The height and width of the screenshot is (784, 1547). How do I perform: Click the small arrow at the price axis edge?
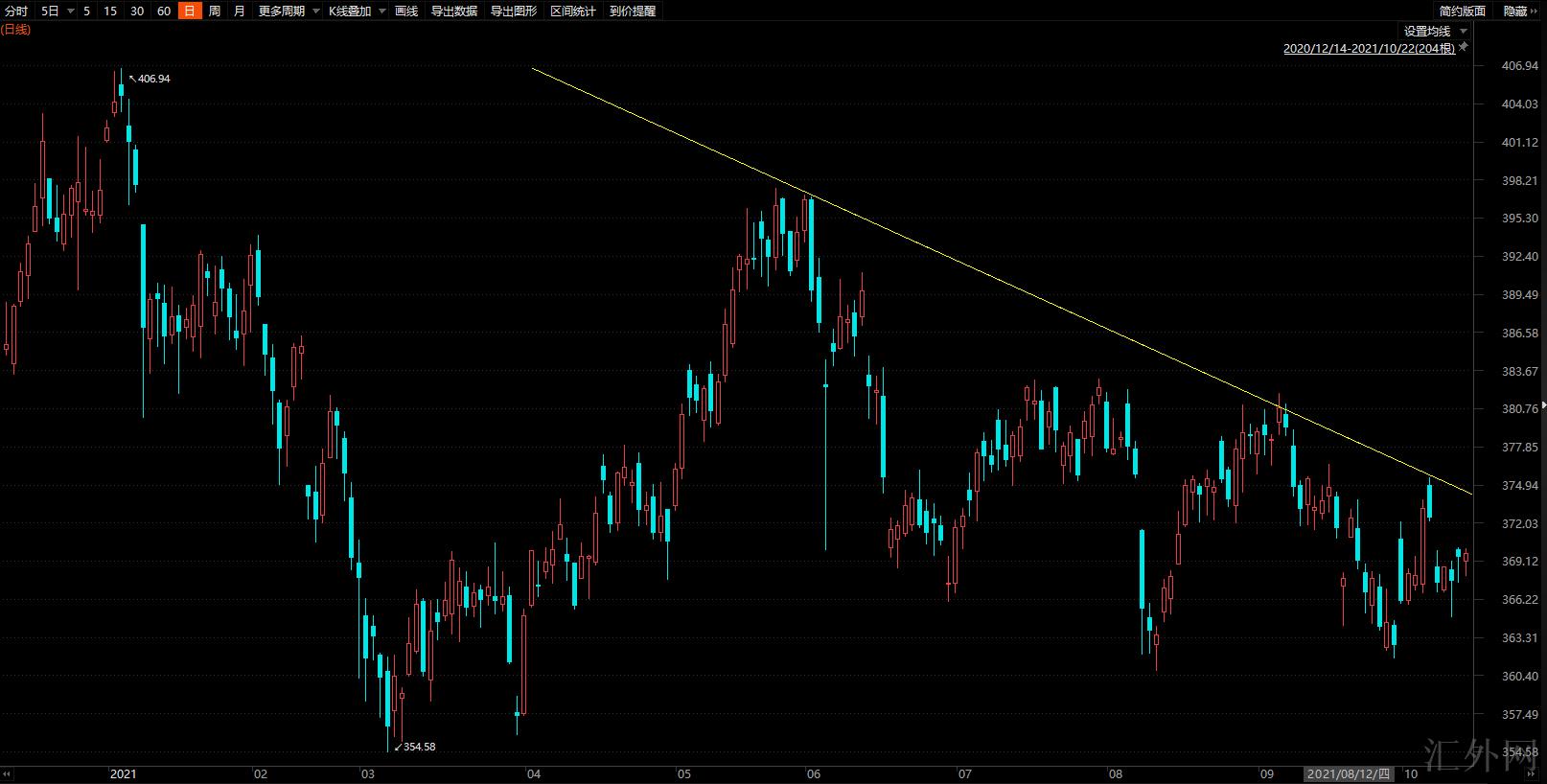click(x=1542, y=406)
